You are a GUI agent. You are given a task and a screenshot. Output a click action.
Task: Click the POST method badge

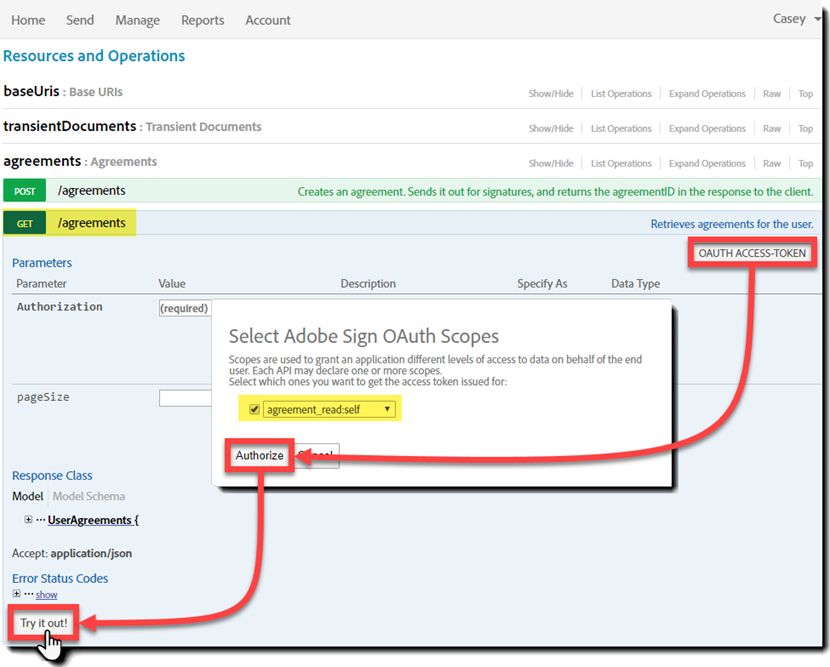[x=24, y=191]
